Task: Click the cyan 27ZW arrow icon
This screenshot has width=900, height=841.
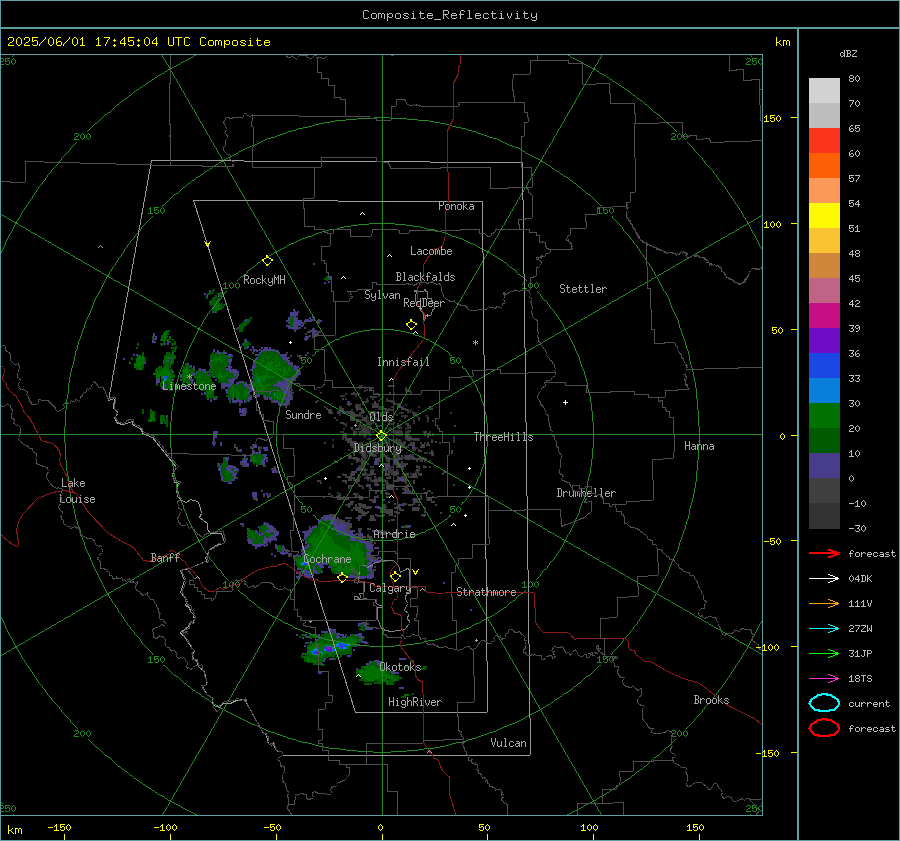Action: coord(824,629)
